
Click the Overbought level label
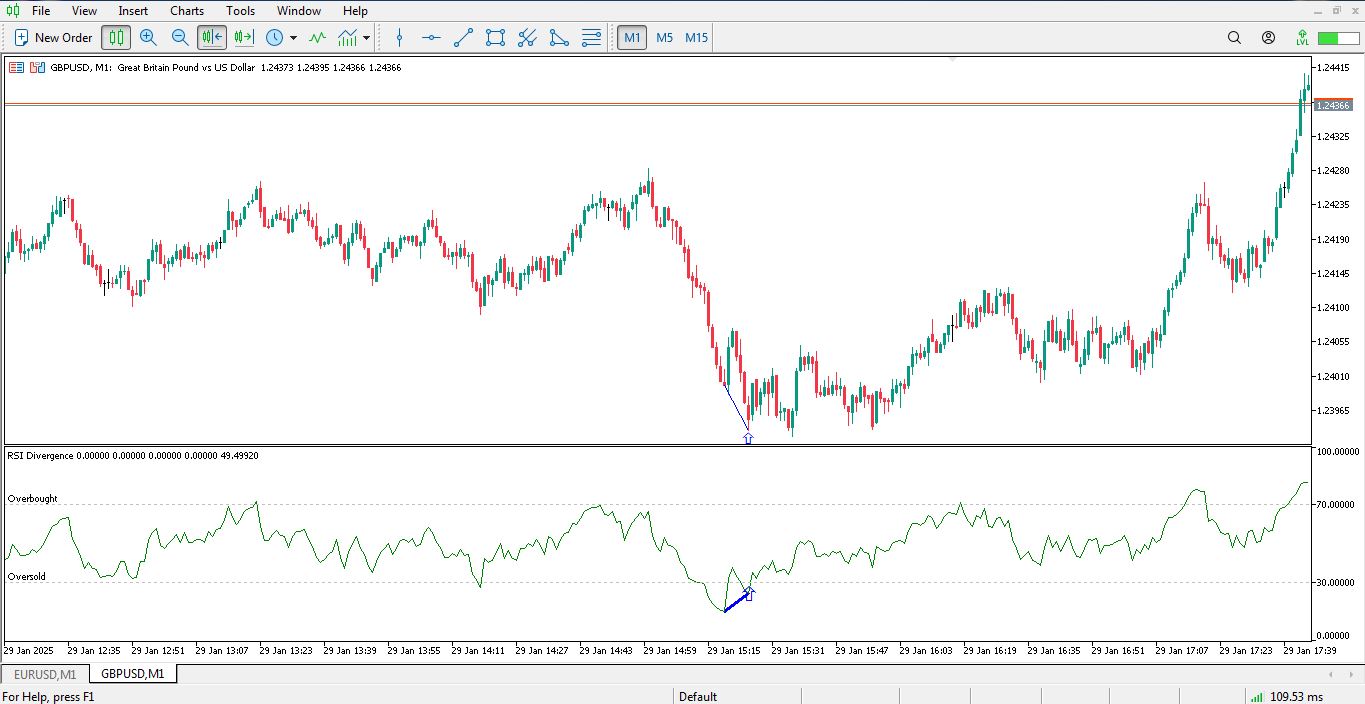[x=32, y=498]
